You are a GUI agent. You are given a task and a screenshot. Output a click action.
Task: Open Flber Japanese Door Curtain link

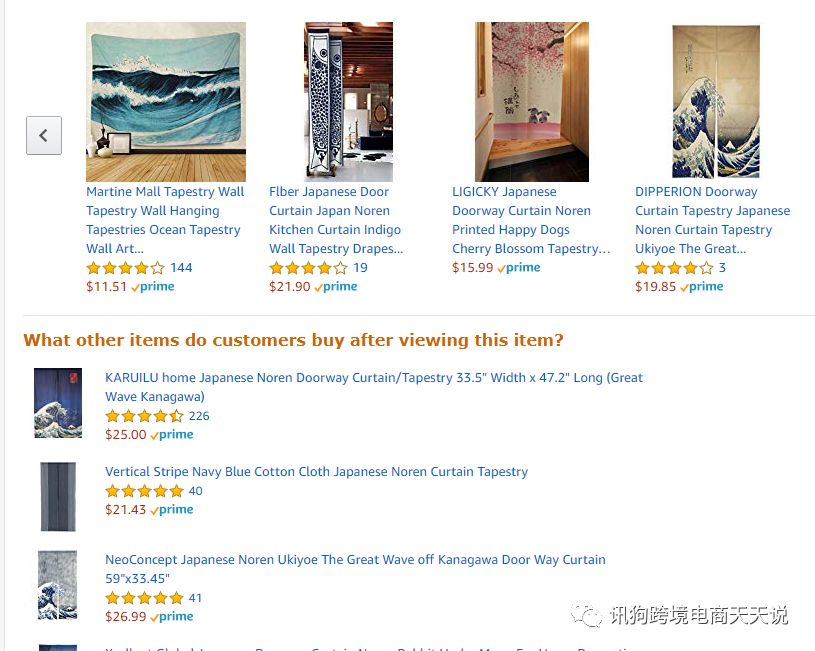[x=336, y=220]
